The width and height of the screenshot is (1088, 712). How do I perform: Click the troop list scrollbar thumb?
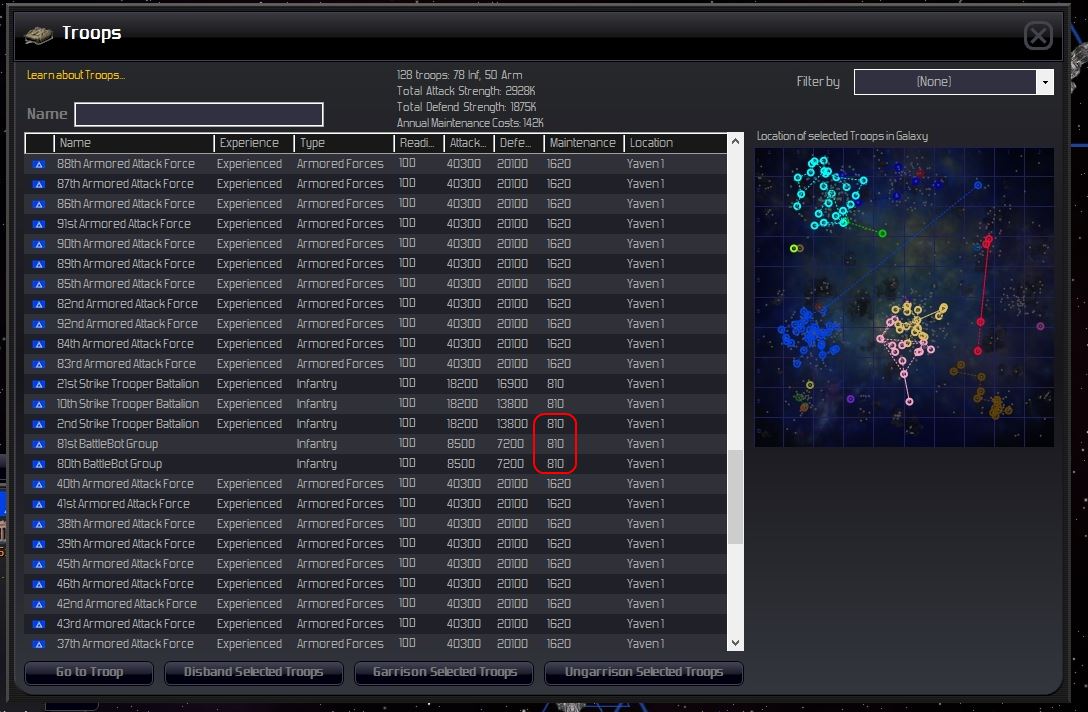click(735, 497)
